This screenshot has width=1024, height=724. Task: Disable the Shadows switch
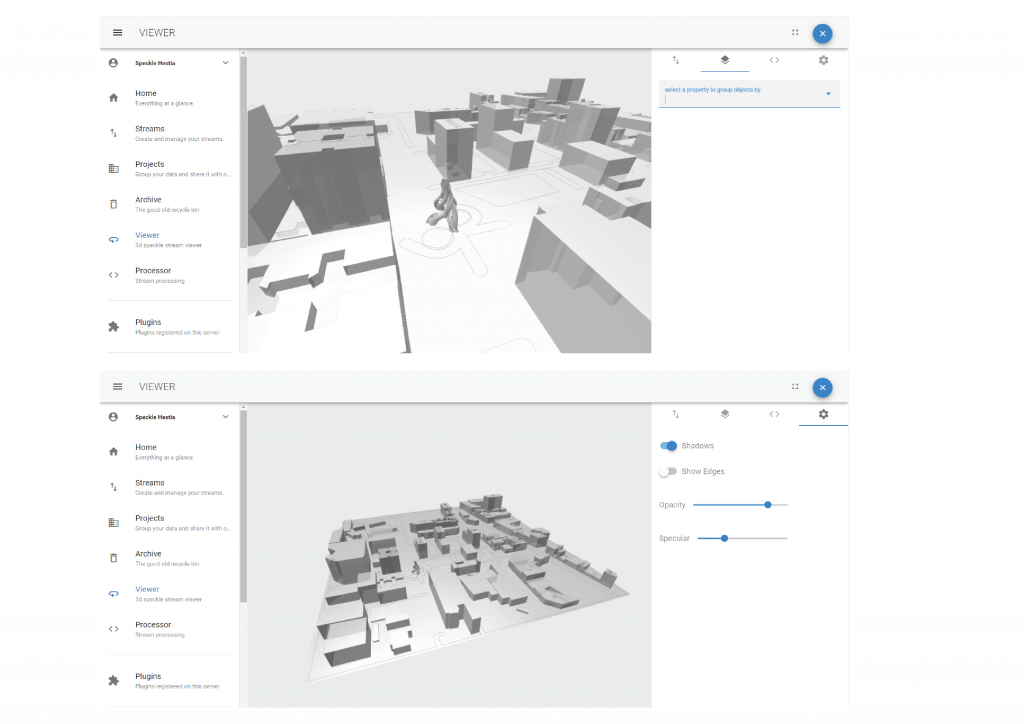pos(669,446)
